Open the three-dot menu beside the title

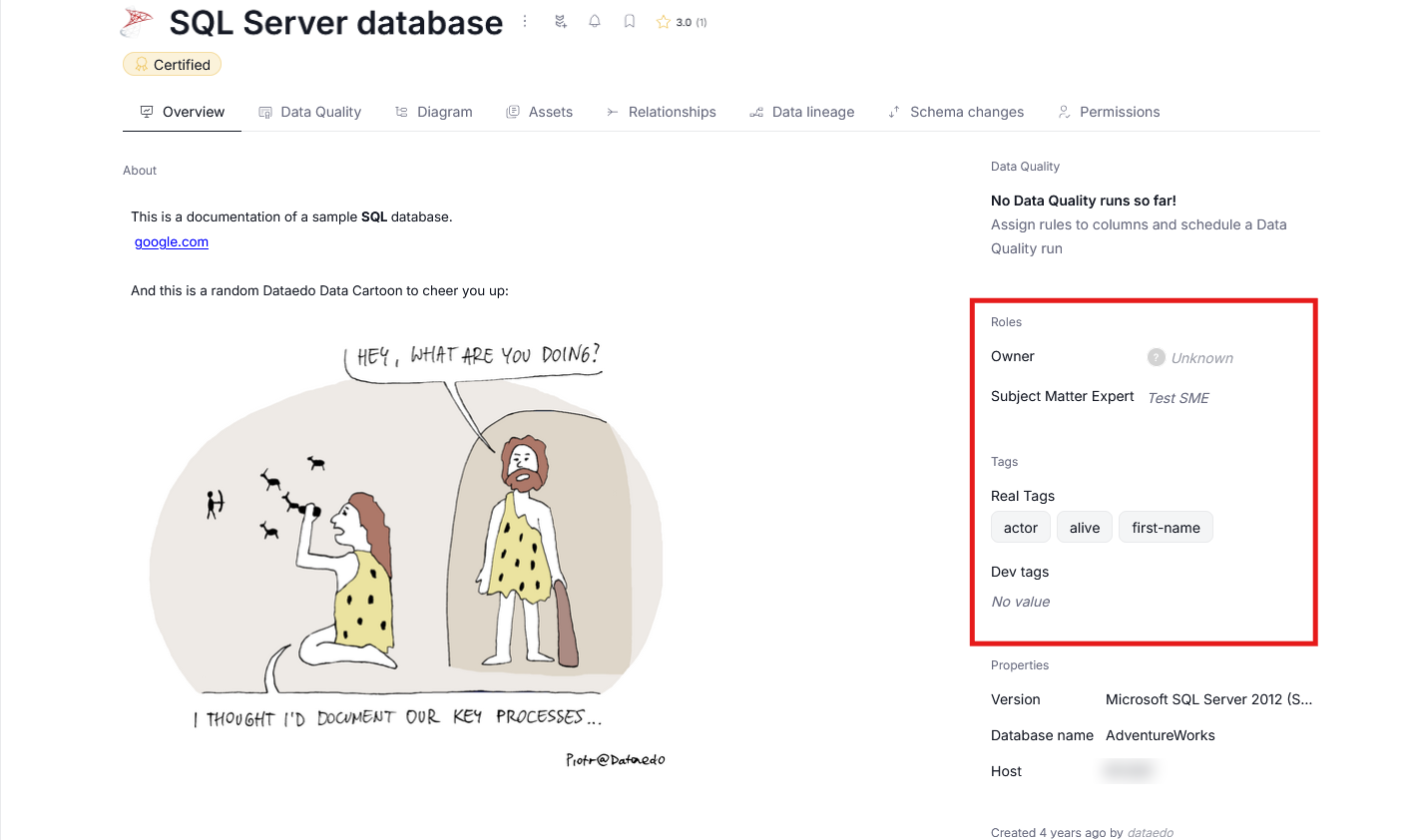(525, 21)
